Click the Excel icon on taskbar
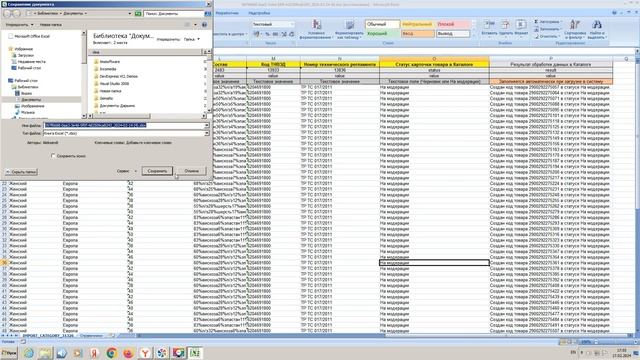 click(x=195, y=353)
